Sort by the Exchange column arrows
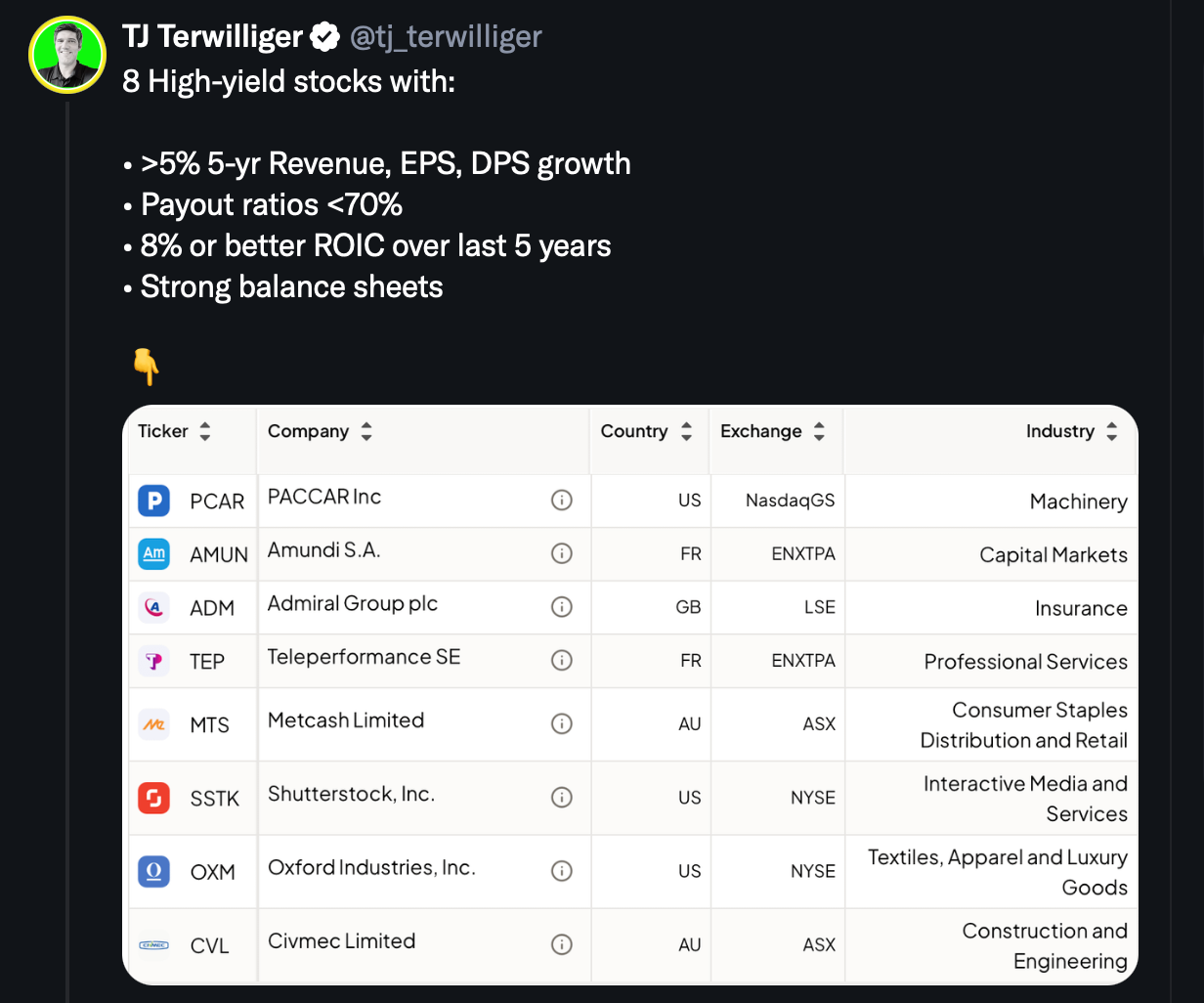Screen dimensions: 1204x1003 pyautogui.click(x=819, y=431)
